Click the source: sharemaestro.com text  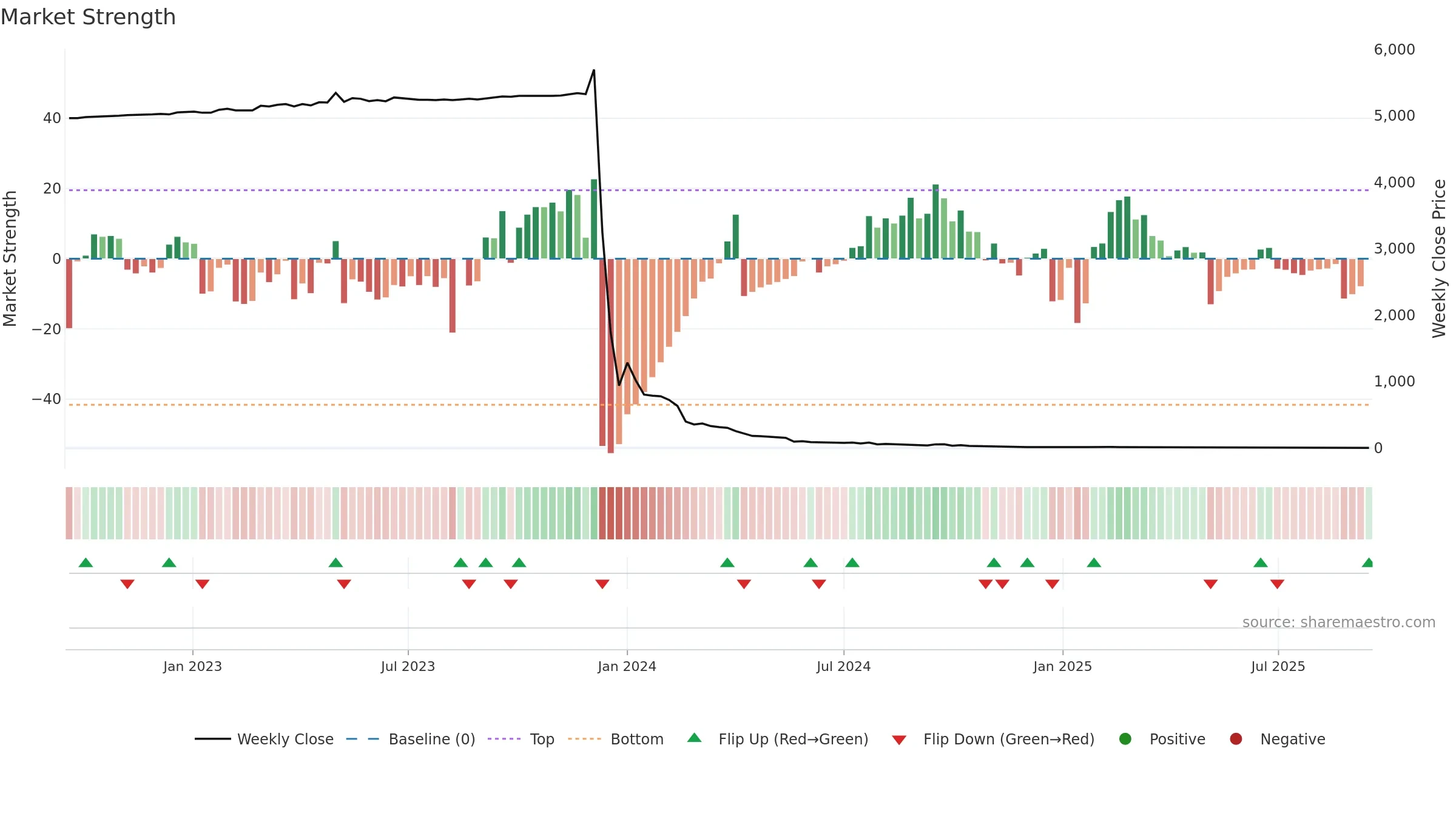click(1339, 622)
